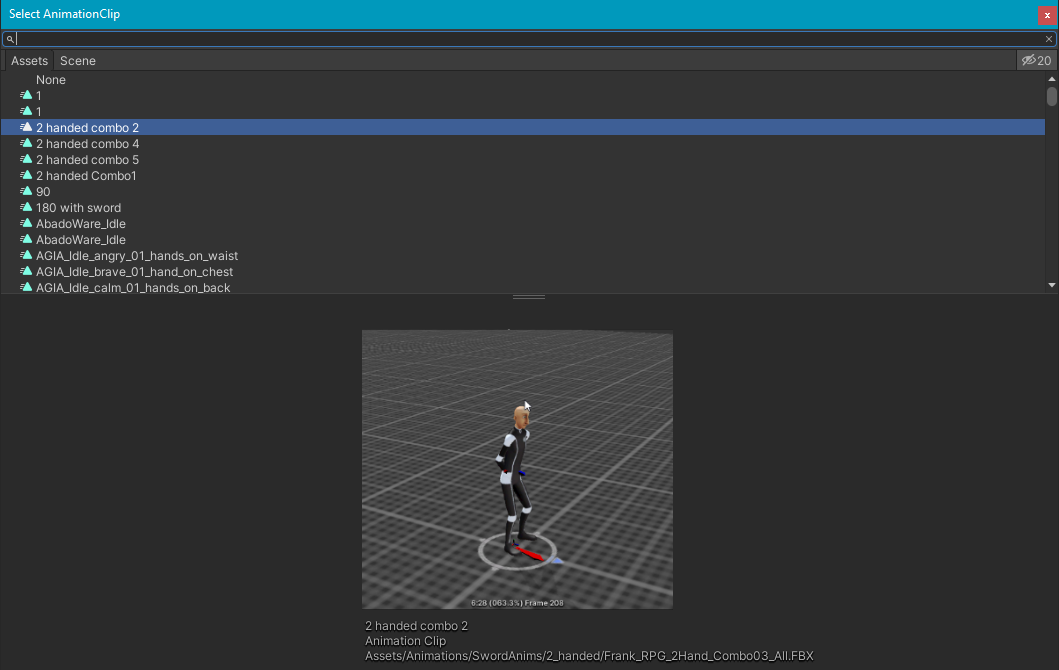Image resolution: width=1059 pixels, height=670 pixels.
Task: Click the clip icon beside "2 handed Combo1"
Action: [26, 175]
